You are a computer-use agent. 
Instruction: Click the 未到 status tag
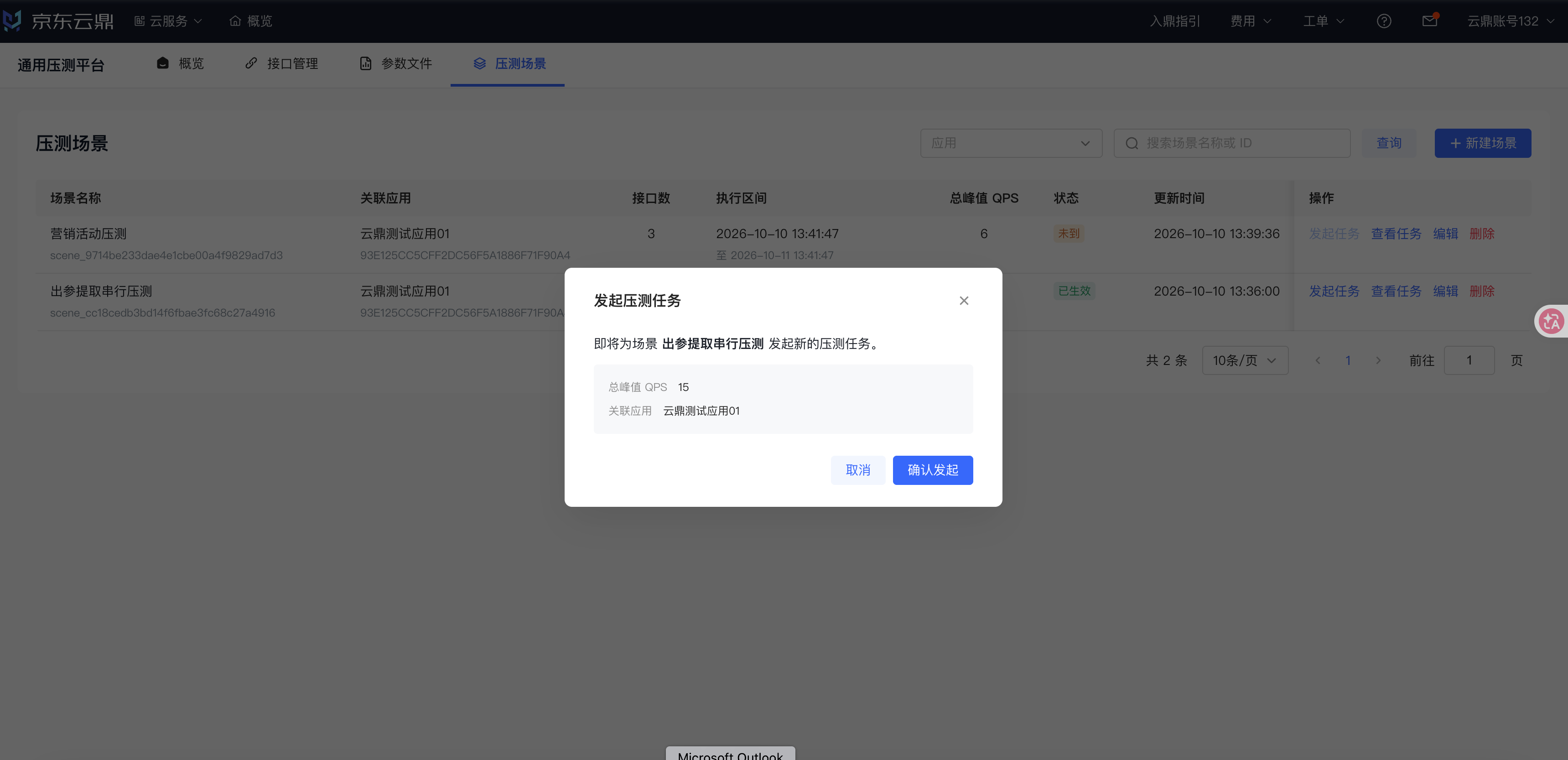click(x=1068, y=233)
